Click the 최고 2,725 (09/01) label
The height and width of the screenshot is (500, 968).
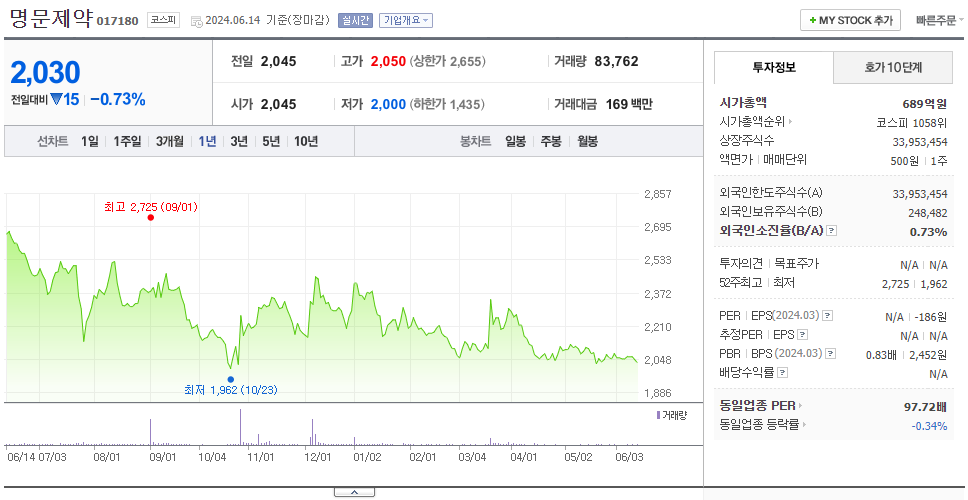[151, 207]
